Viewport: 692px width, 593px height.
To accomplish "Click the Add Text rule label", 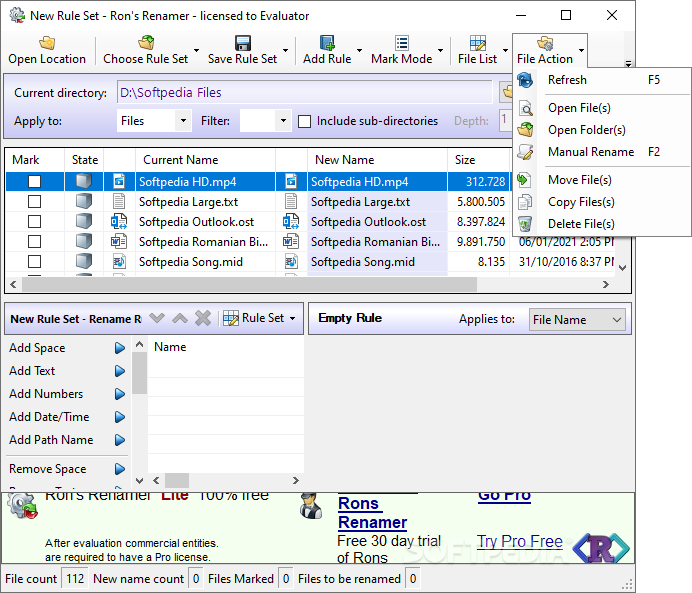I will (x=32, y=371).
